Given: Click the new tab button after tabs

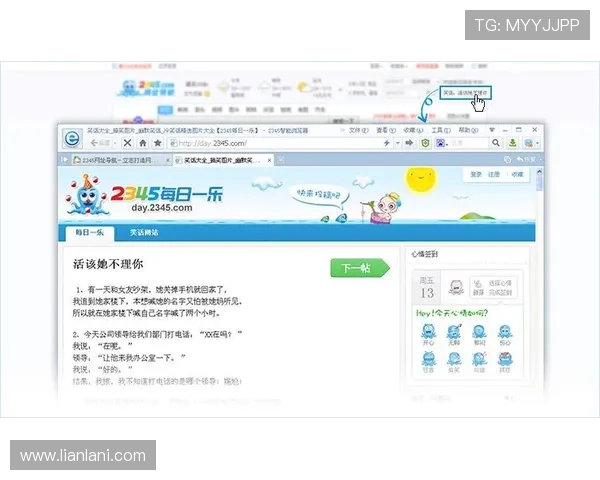Looking at the screenshot, I should 280,160.
